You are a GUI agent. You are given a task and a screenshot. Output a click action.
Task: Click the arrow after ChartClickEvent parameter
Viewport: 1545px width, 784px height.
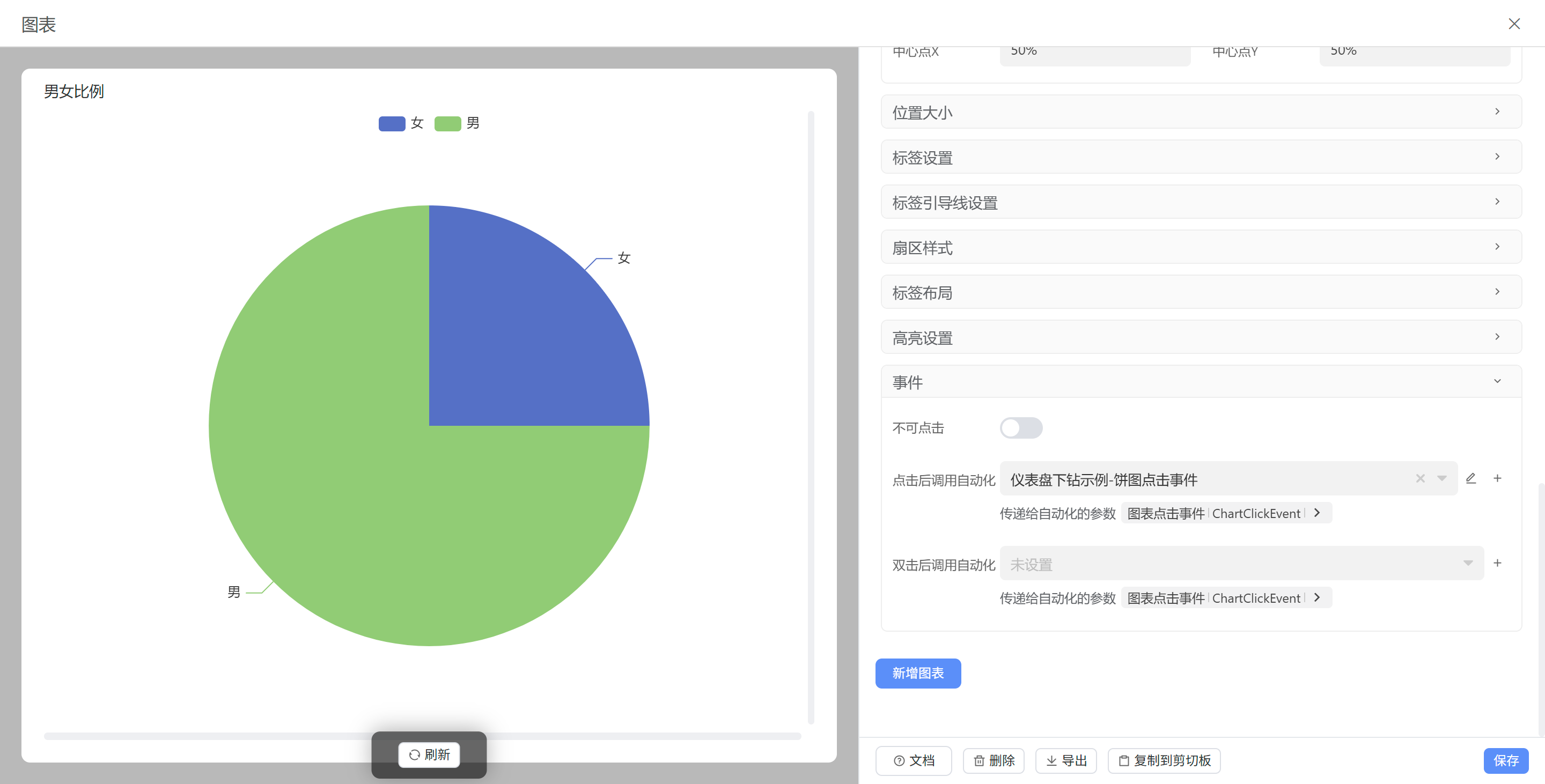[1317, 513]
